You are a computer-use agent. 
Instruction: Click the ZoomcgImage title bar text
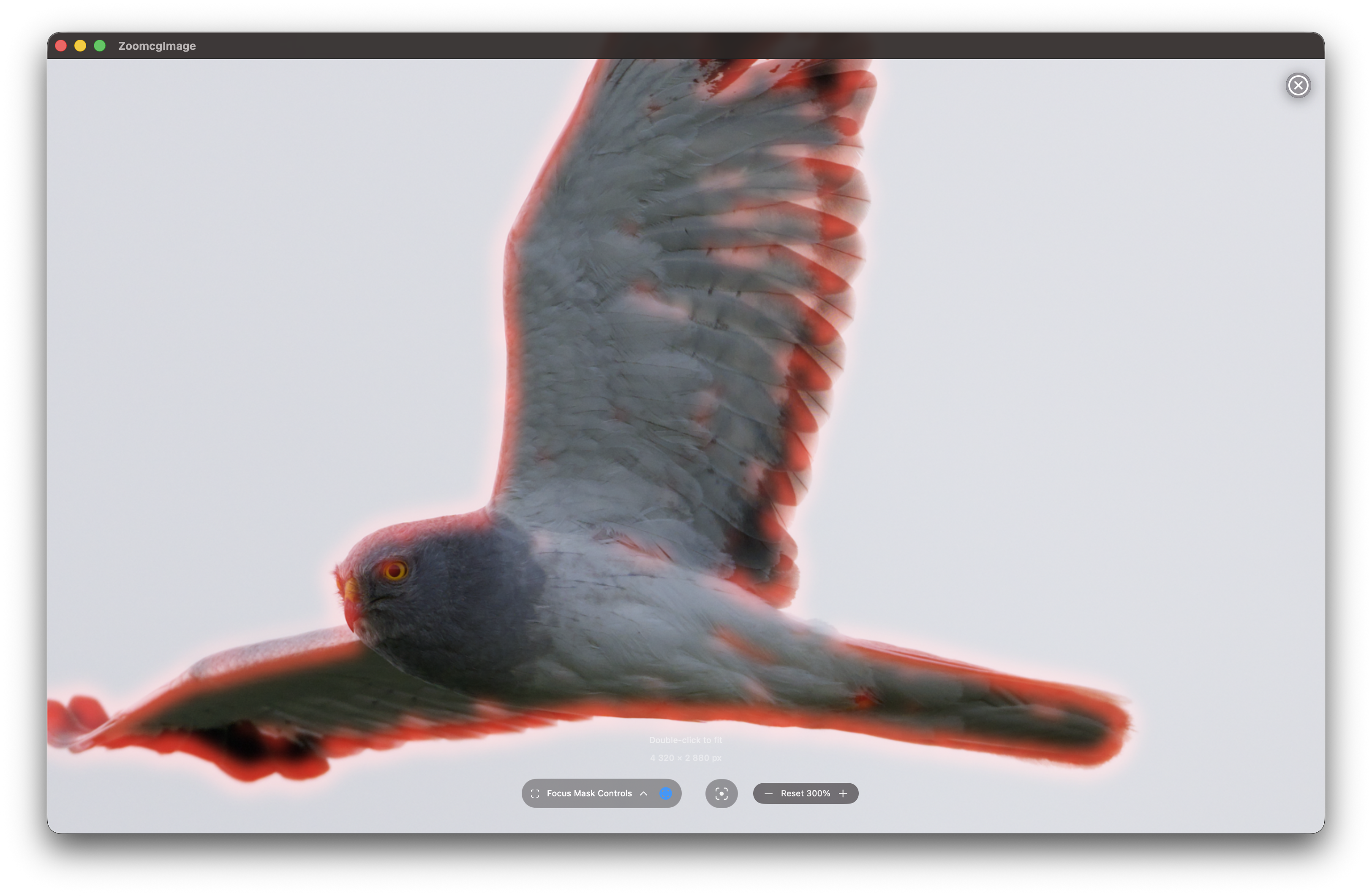point(158,46)
